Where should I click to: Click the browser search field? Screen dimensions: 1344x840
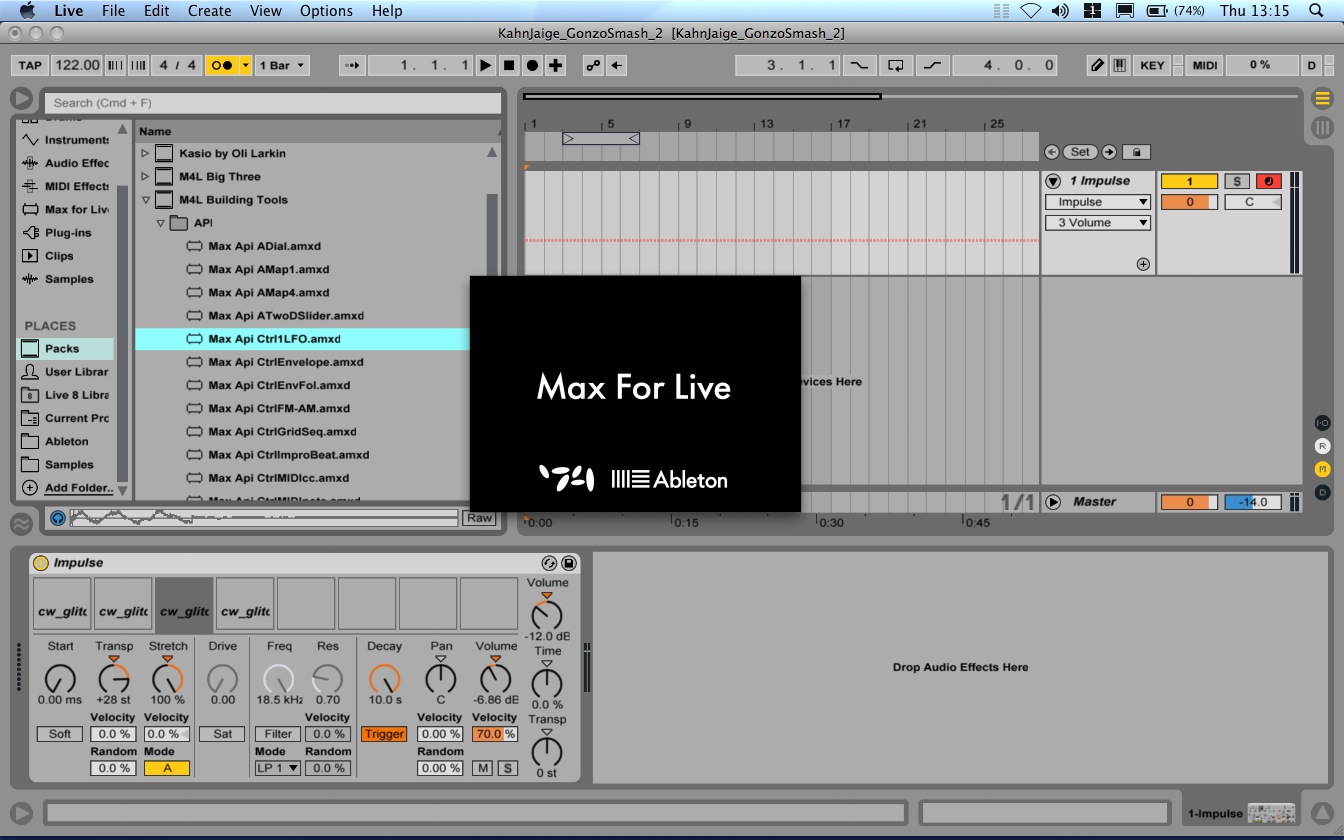(272, 103)
